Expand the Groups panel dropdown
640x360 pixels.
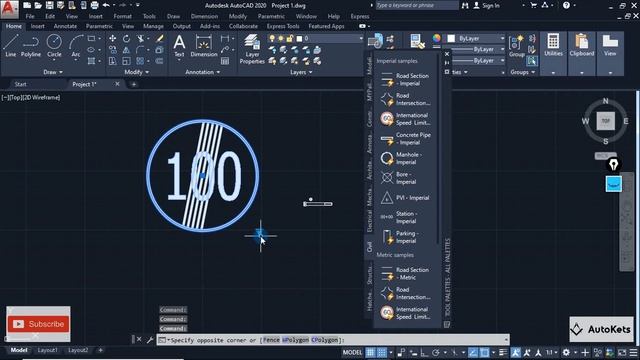pyautogui.click(x=522, y=72)
